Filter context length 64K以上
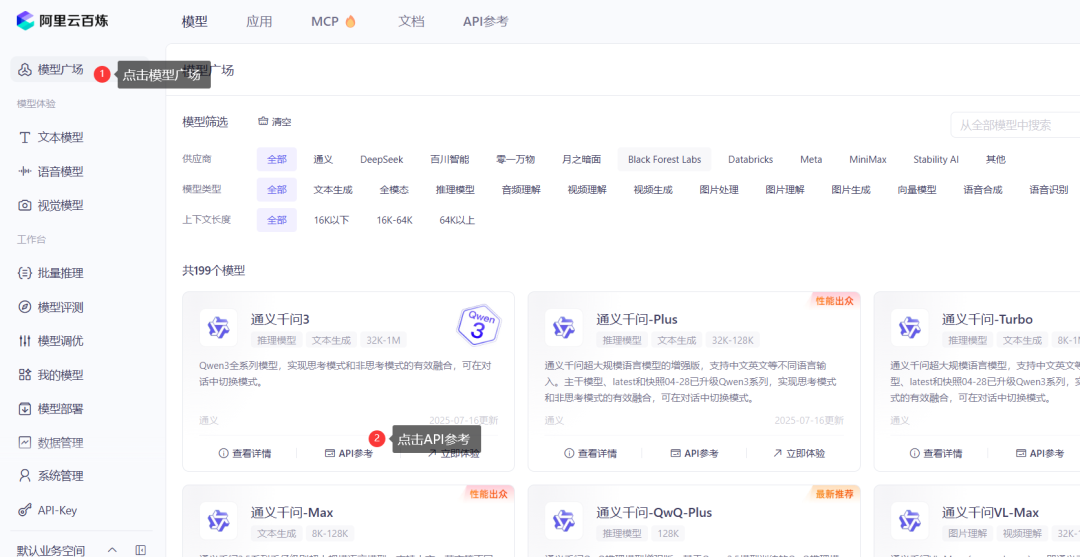This screenshot has height=557, width=1080. (x=457, y=220)
